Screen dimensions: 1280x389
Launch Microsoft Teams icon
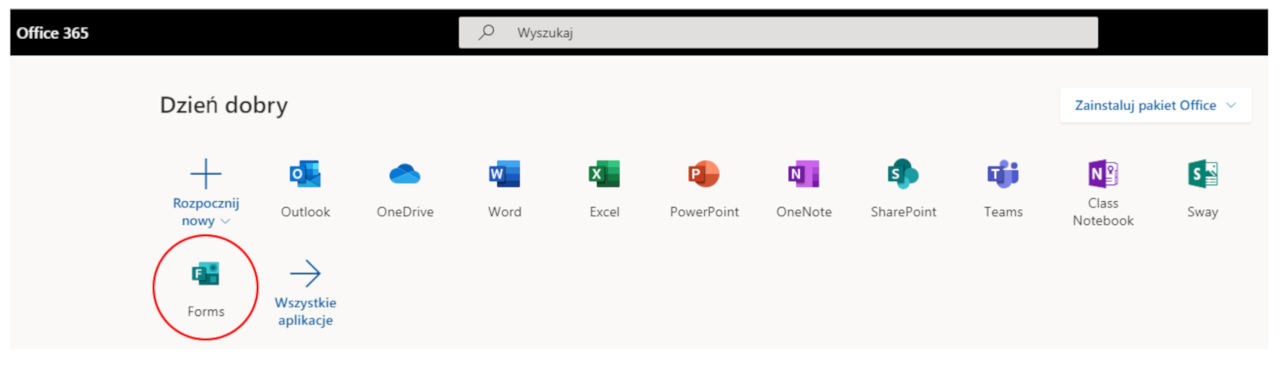[1003, 174]
